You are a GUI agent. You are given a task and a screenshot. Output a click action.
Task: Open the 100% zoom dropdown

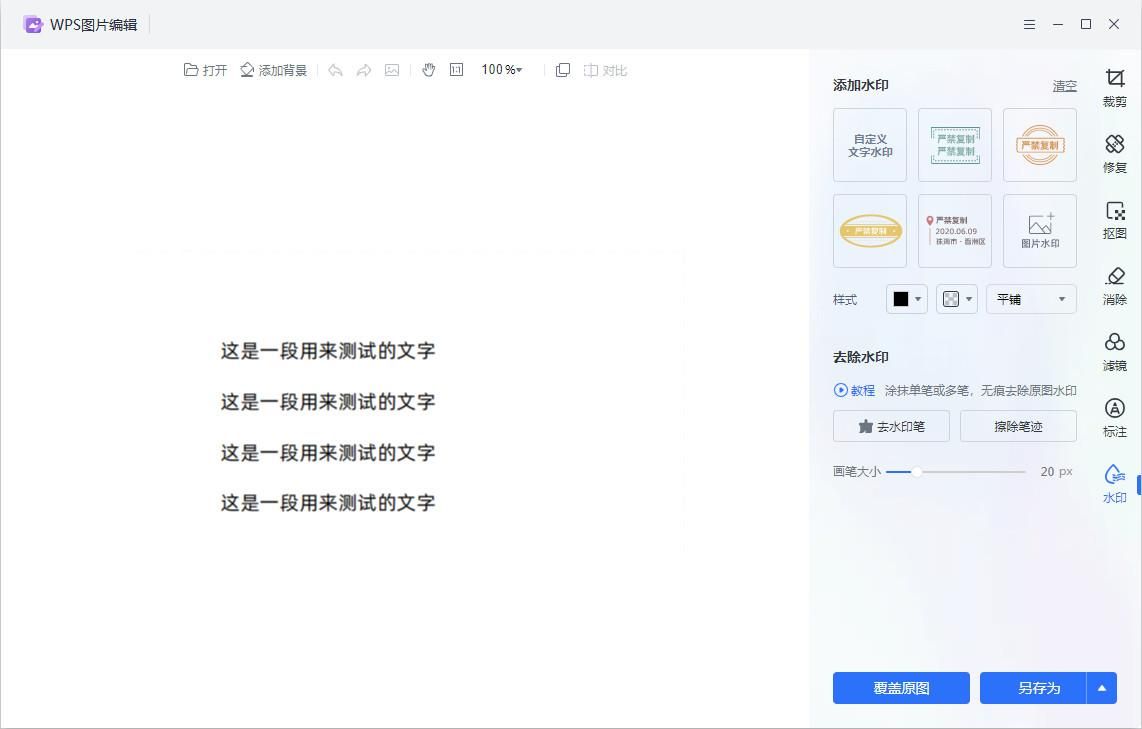point(501,70)
